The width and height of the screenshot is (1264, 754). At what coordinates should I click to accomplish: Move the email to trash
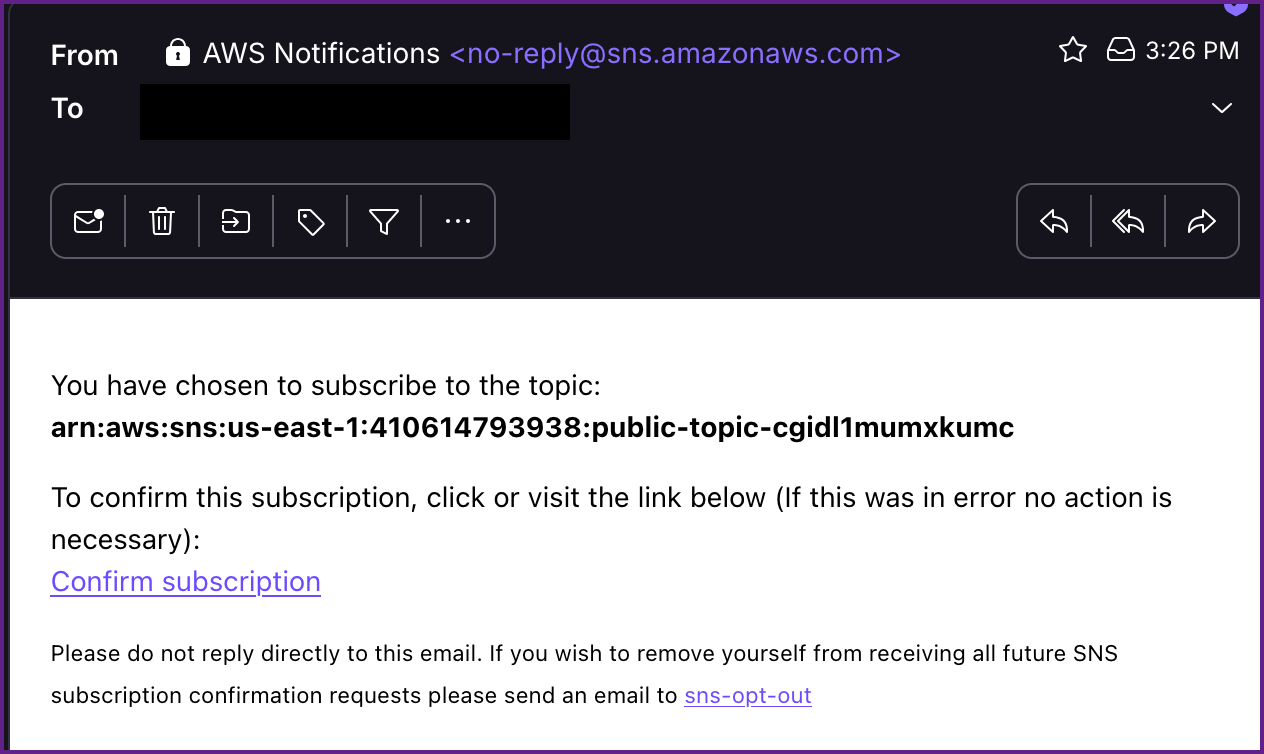[162, 221]
